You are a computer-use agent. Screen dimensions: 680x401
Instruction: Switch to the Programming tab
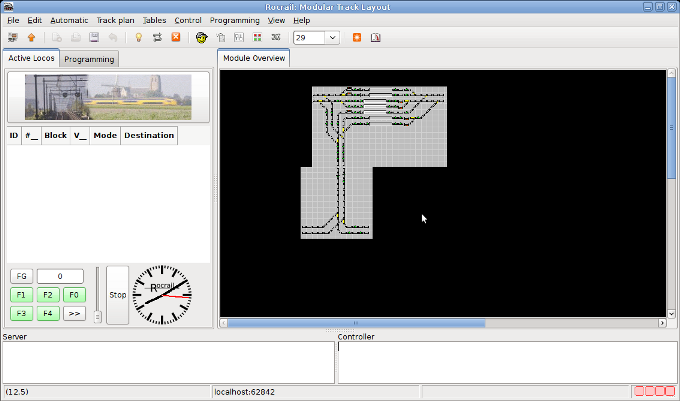pyautogui.click(x=90, y=59)
